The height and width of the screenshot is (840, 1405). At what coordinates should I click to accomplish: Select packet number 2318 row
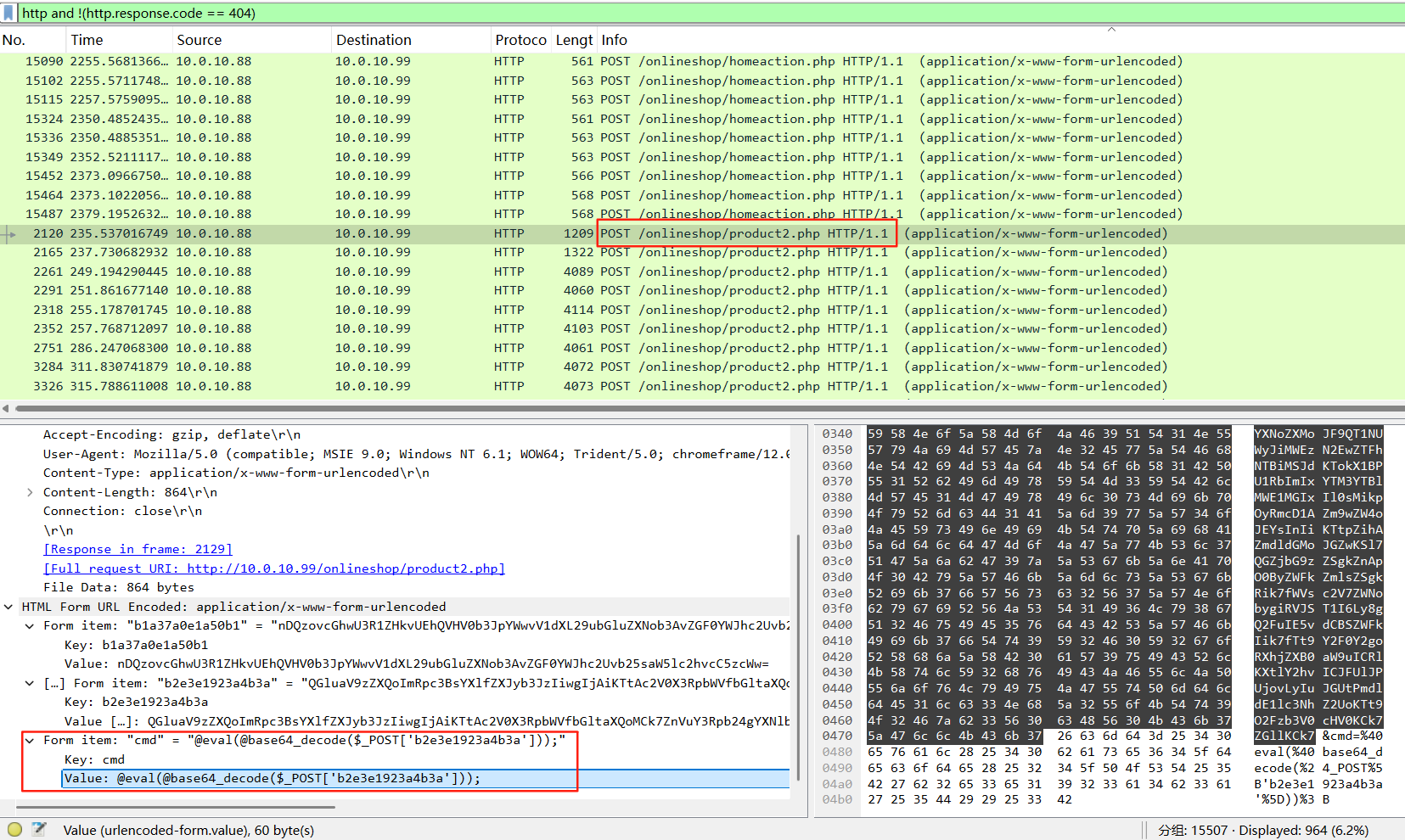point(702,310)
